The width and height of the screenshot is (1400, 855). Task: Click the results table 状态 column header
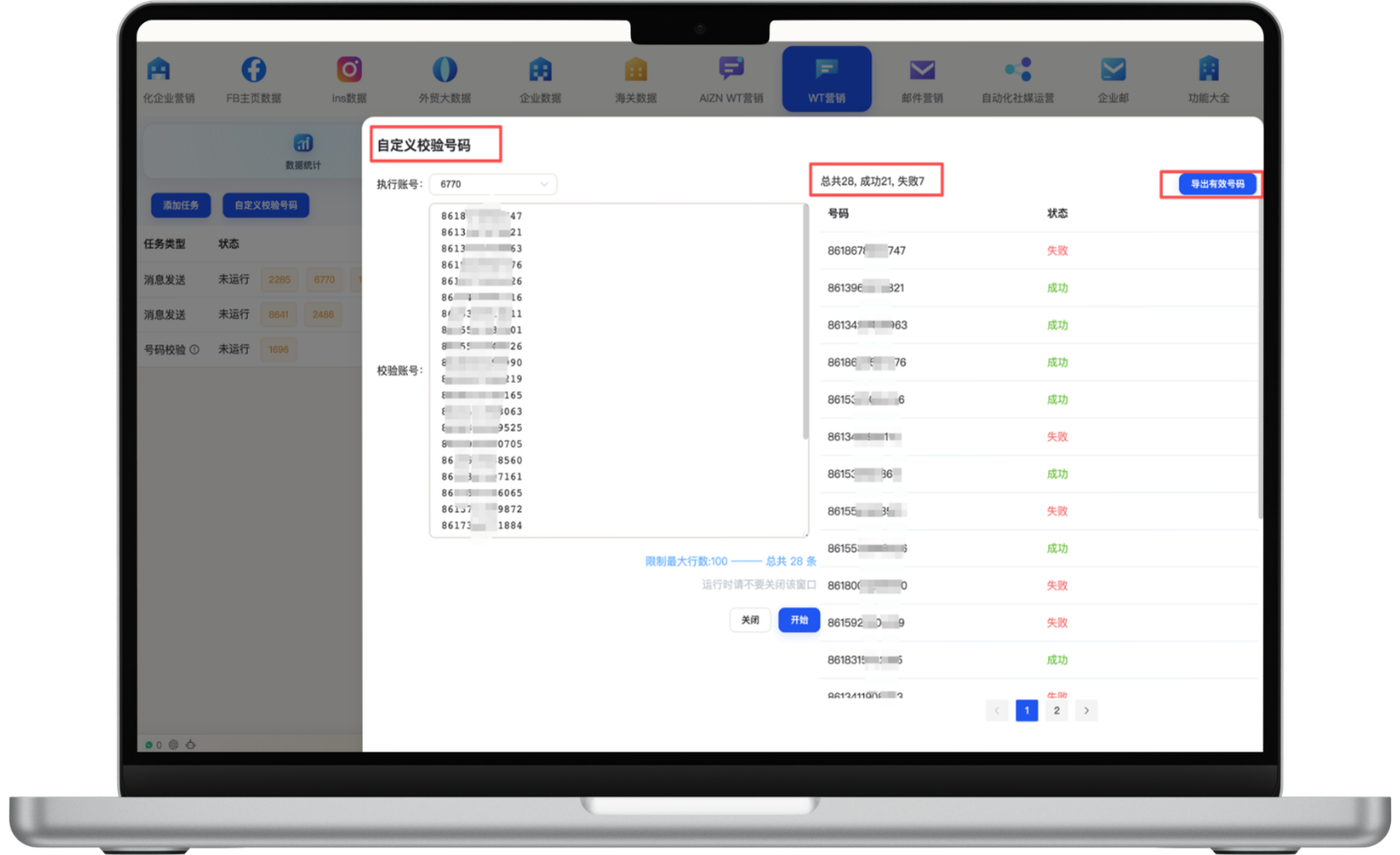tap(1057, 213)
